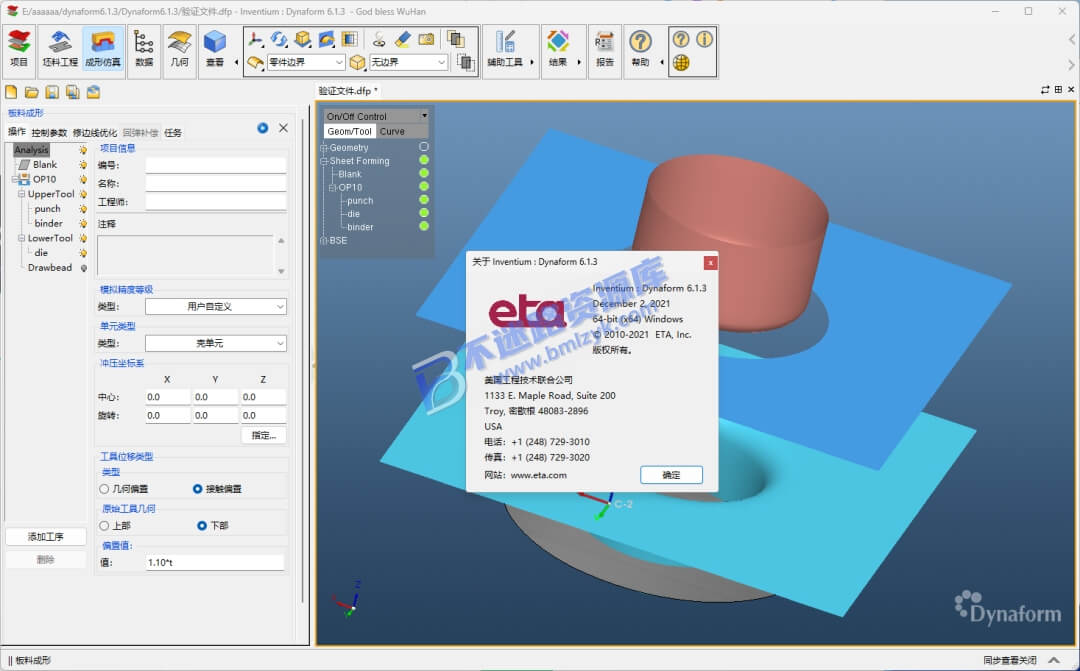The image size is (1080, 671).
Task: Select the Analysis tree item
Action: tap(32, 149)
